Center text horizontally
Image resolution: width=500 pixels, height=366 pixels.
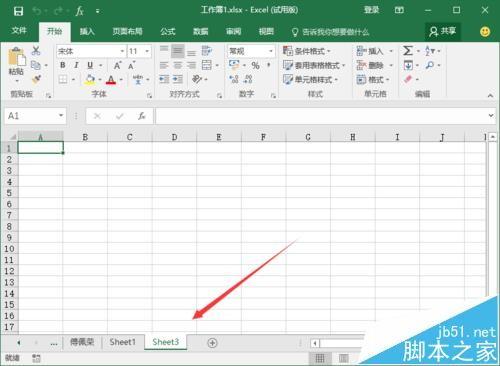178,65
